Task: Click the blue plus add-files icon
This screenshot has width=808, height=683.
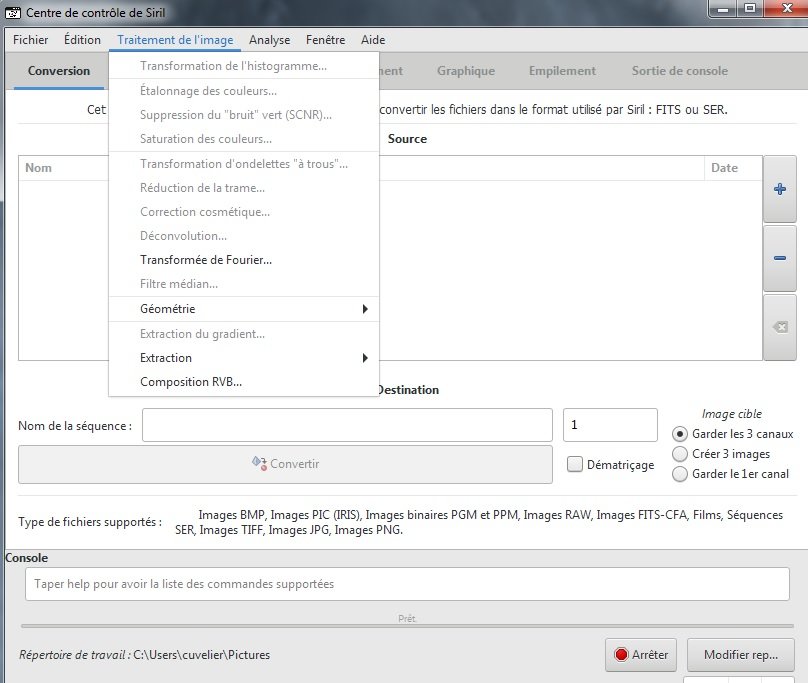Action: click(780, 189)
